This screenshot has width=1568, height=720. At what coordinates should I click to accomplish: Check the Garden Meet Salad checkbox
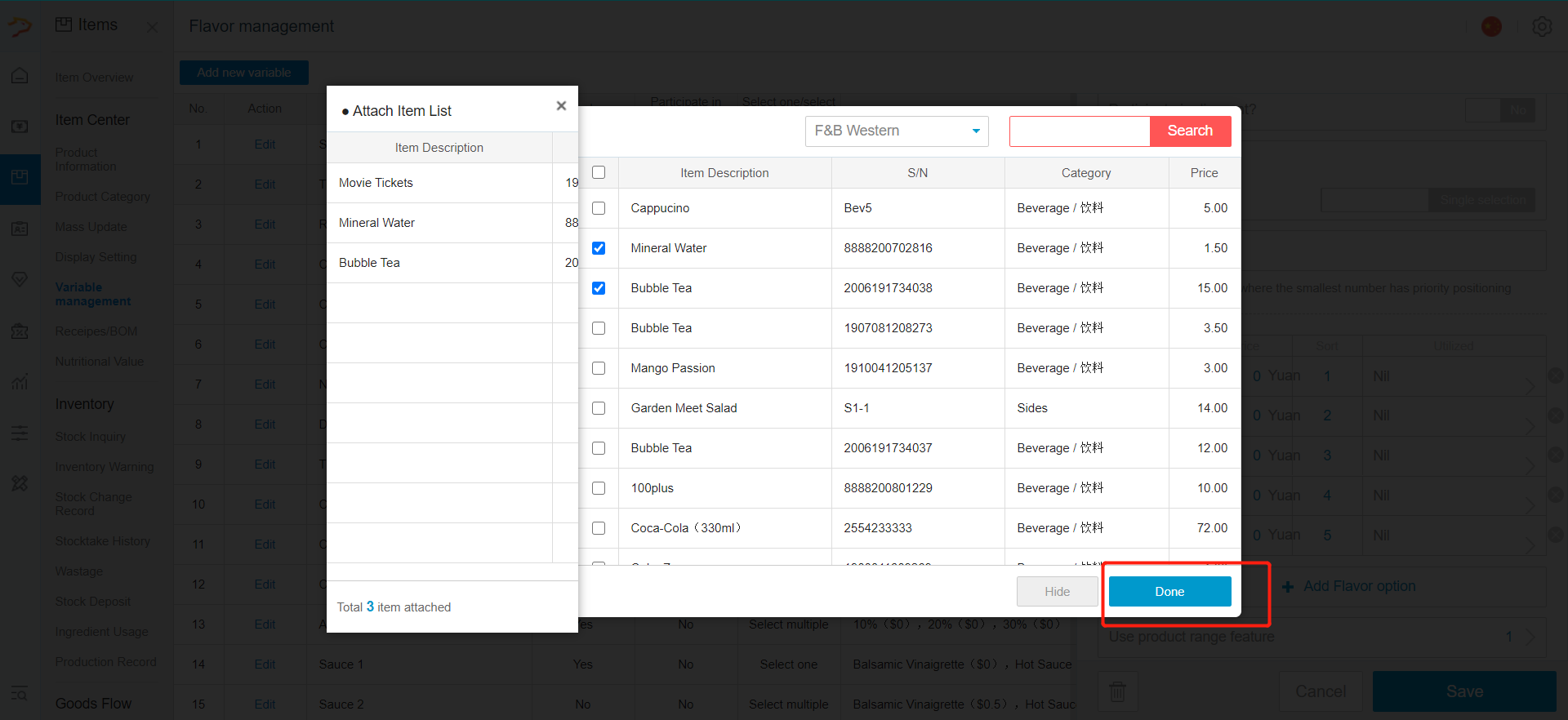point(599,408)
